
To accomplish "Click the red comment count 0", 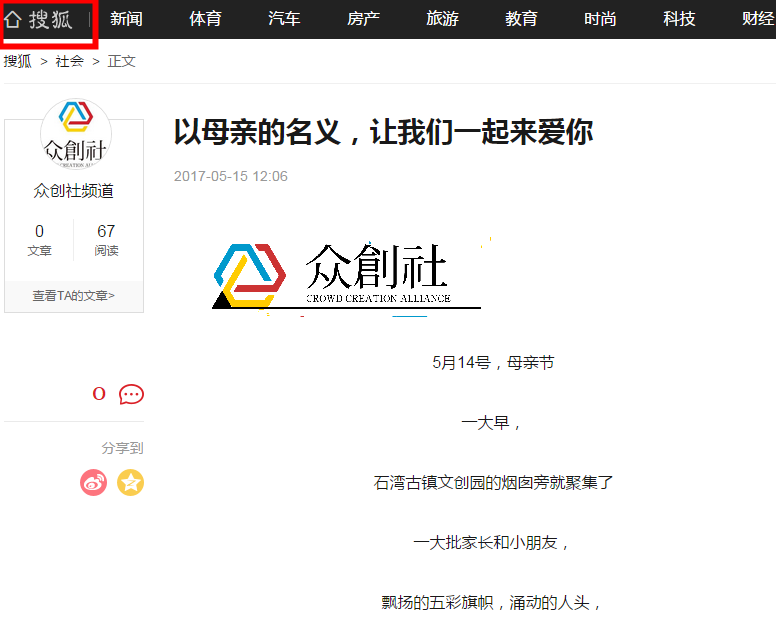I will click(x=99, y=394).
